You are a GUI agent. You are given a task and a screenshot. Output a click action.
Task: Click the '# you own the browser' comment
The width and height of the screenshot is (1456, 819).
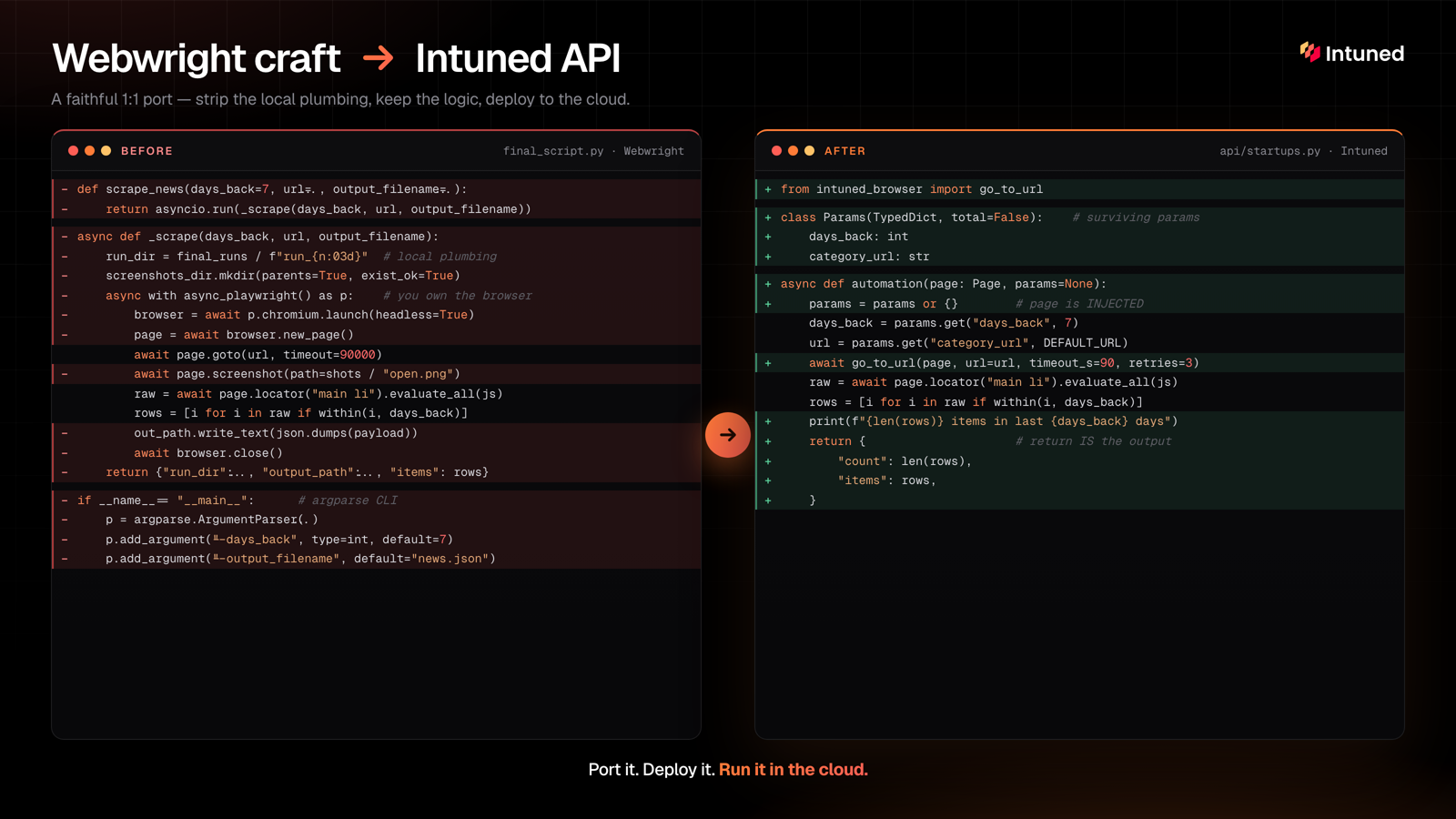[x=457, y=296]
